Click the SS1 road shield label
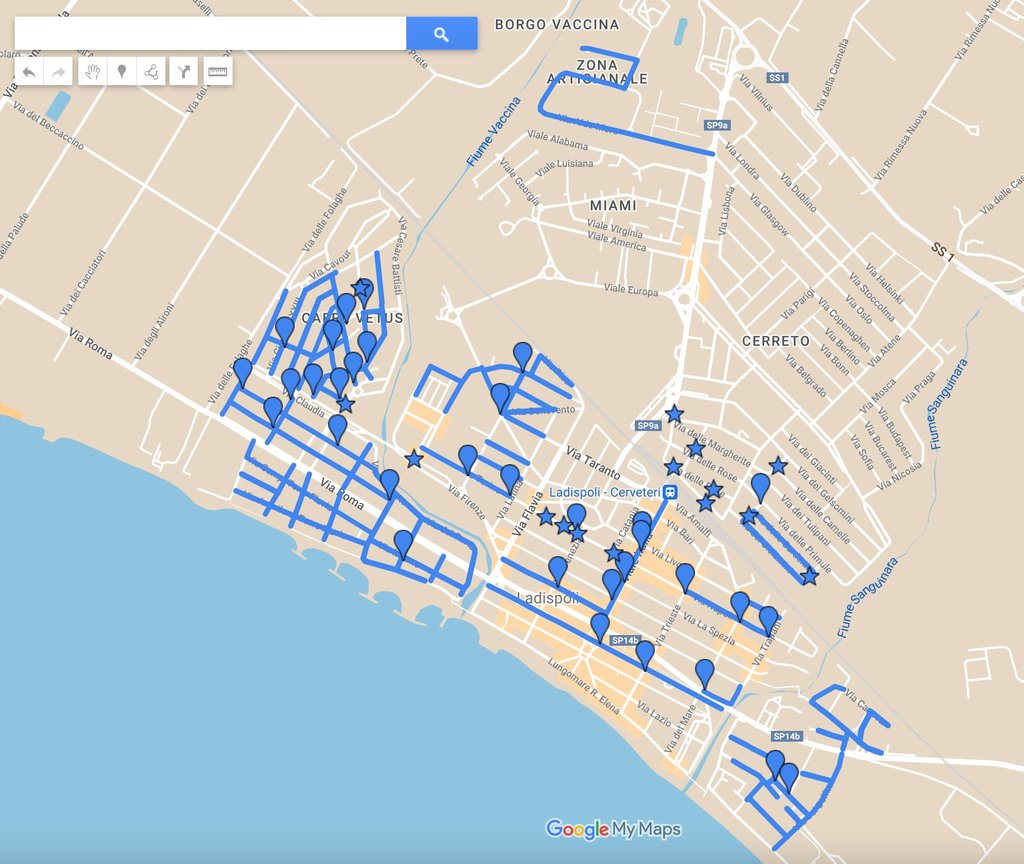Viewport: 1024px width, 864px height. [776, 78]
